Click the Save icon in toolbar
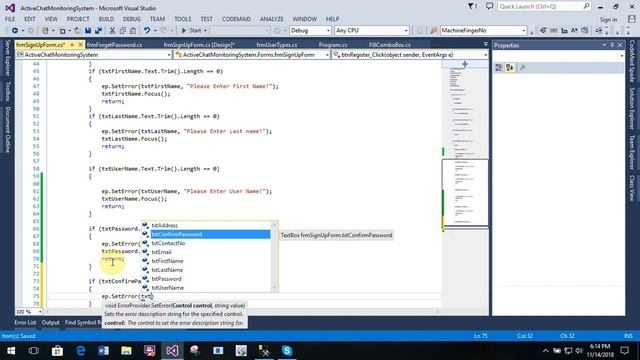 click(88, 31)
